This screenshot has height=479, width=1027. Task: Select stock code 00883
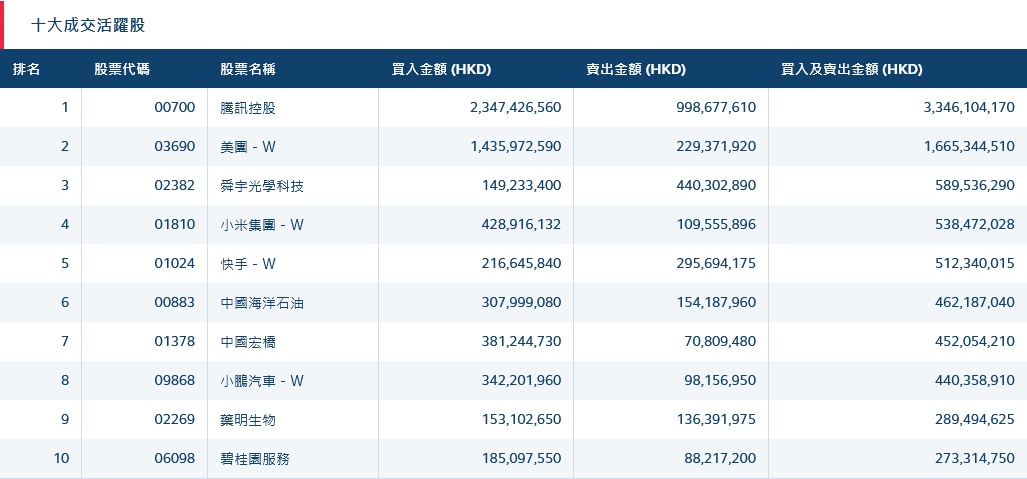(175, 303)
